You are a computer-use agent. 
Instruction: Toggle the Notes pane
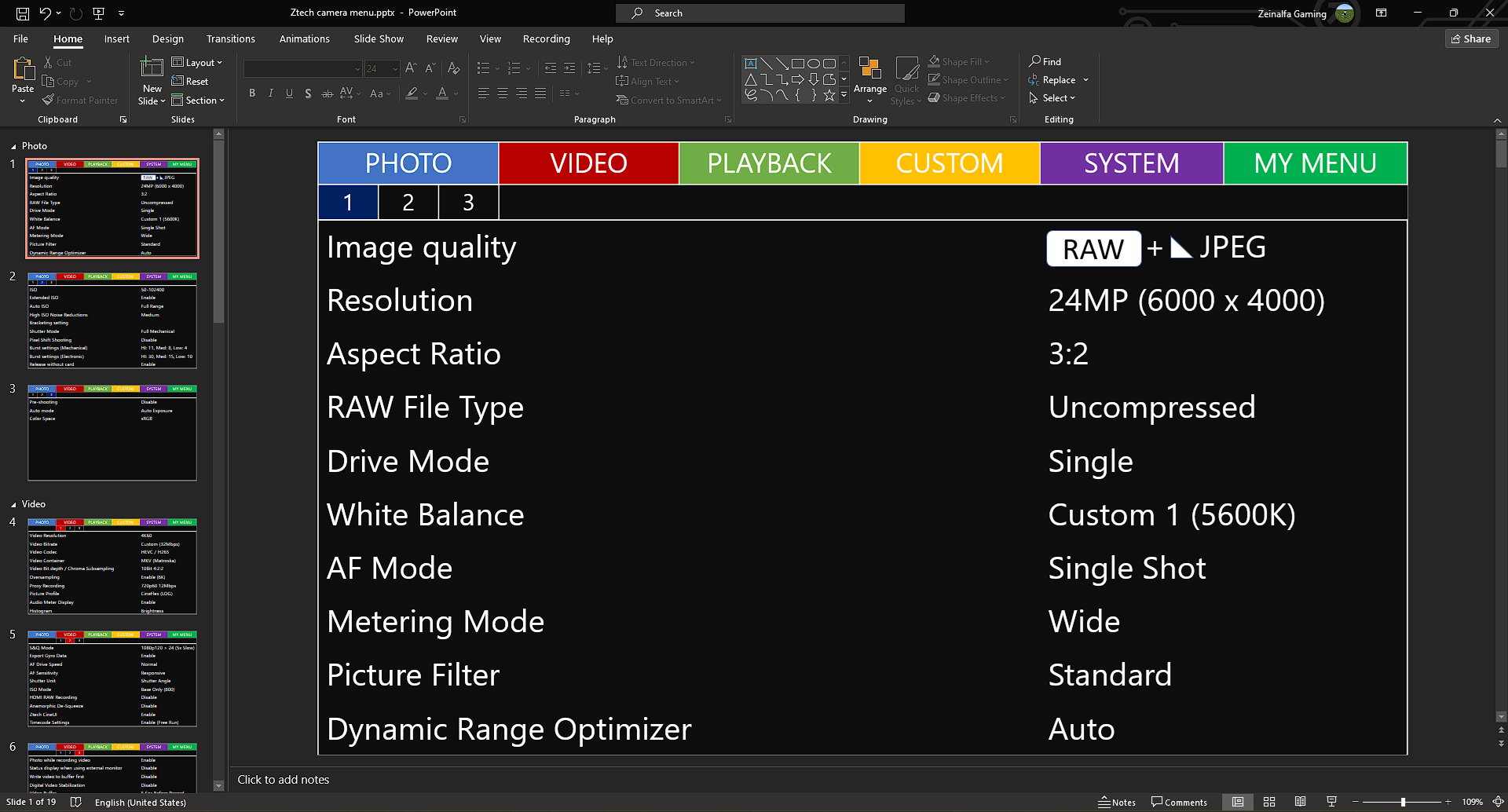pyautogui.click(x=1117, y=802)
